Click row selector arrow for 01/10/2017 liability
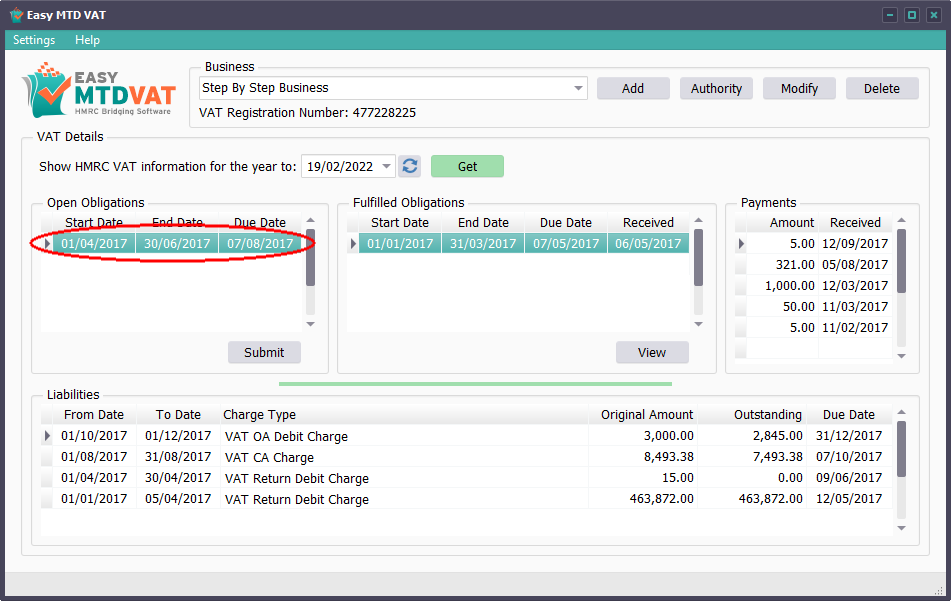 click(47, 436)
